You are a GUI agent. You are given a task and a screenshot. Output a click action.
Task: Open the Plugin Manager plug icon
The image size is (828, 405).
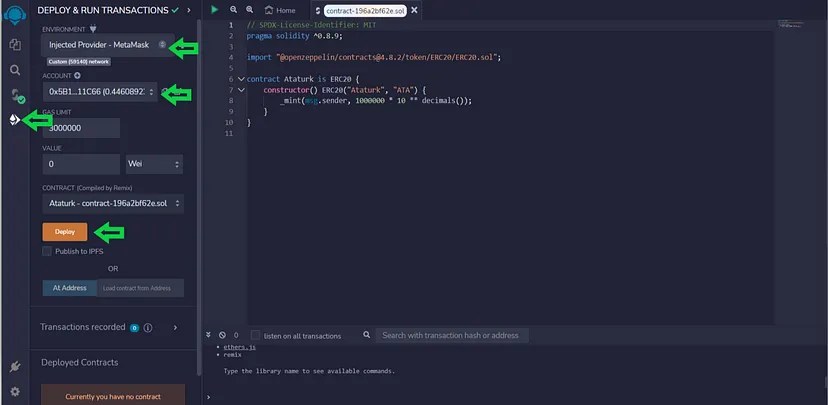[x=15, y=368]
